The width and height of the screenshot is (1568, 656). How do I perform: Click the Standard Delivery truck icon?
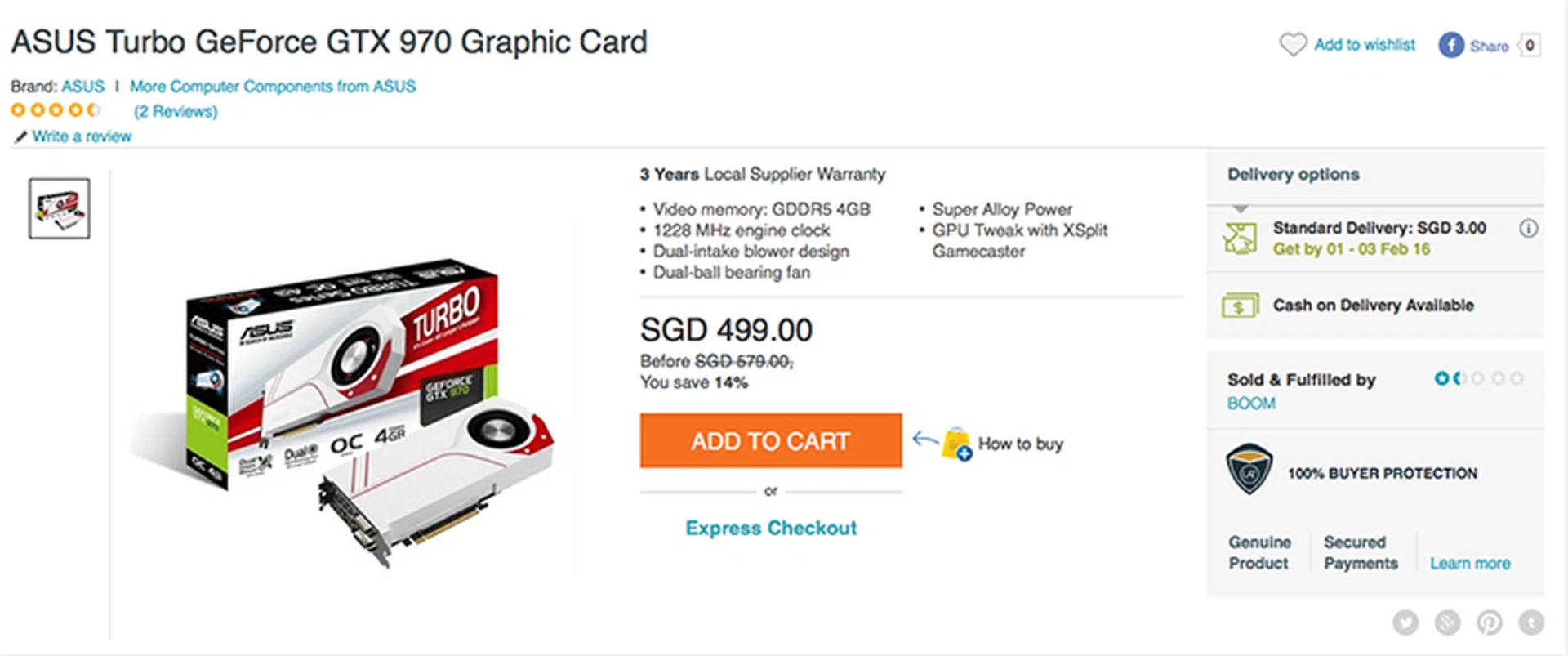pyautogui.click(x=1239, y=238)
